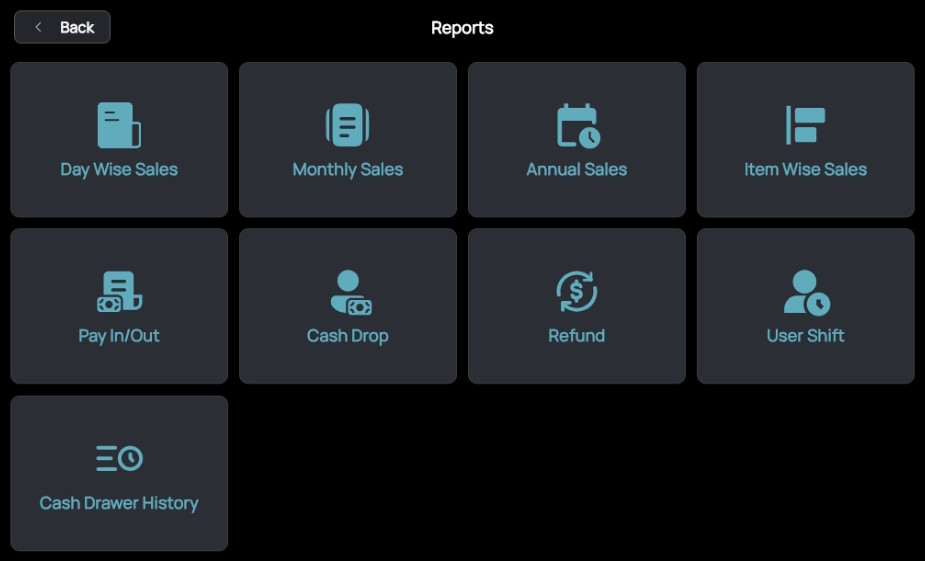
Task: Click the 'Day Wise Sales' label text
Action: pos(119,170)
